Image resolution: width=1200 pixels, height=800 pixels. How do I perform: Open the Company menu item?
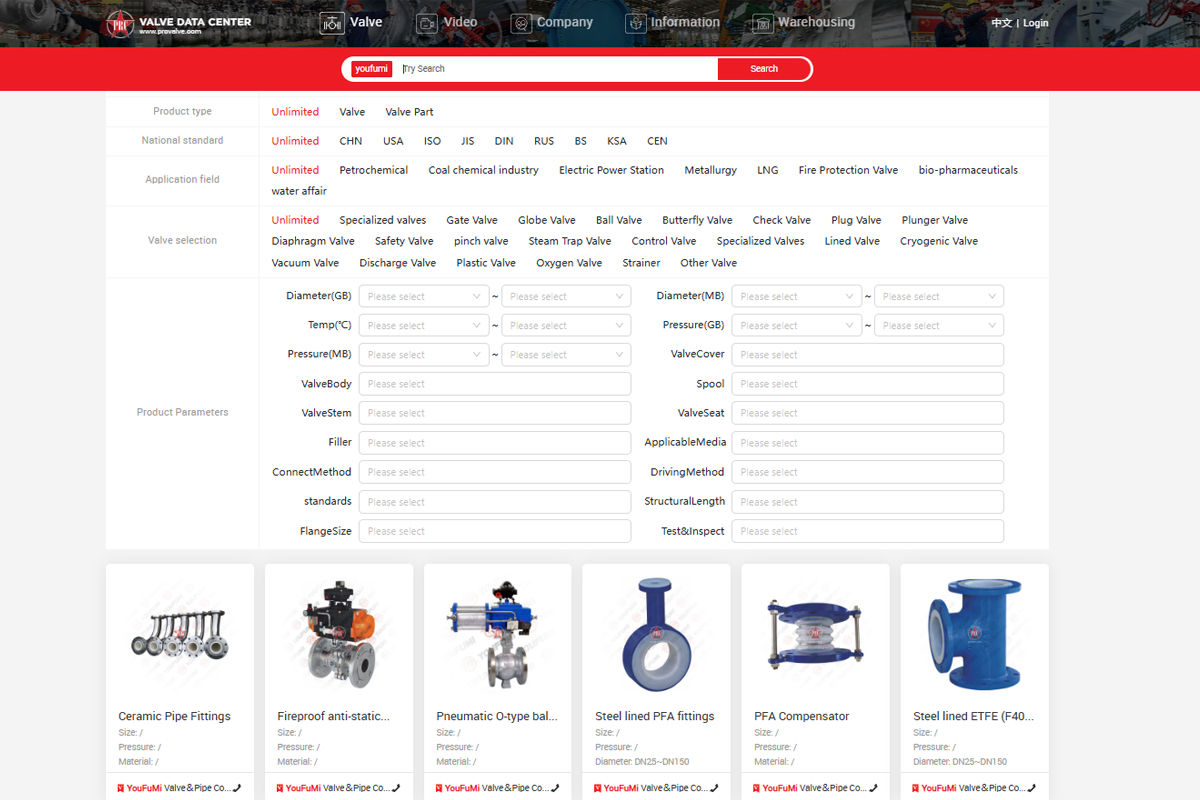tap(565, 22)
